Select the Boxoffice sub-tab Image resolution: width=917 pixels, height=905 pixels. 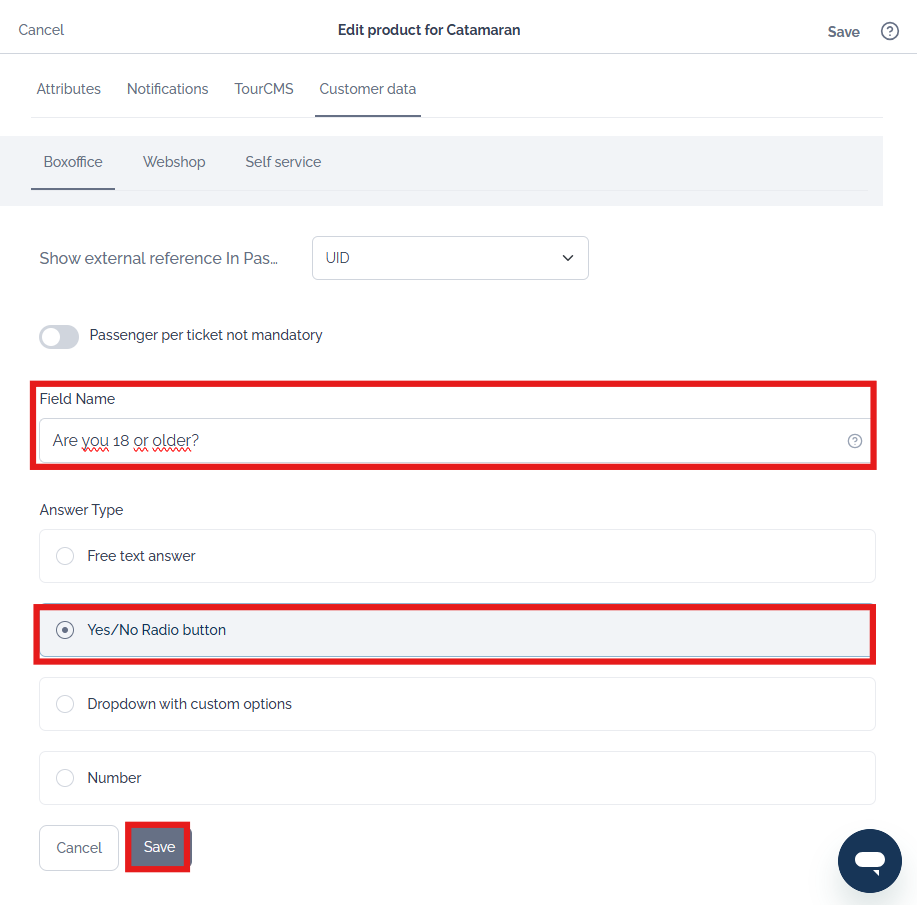[x=73, y=162]
